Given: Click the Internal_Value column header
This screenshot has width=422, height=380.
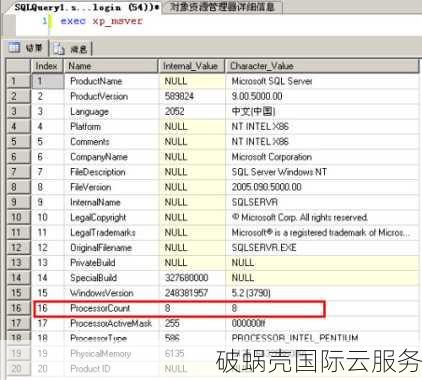Looking at the screenshot, I should 192,66.
